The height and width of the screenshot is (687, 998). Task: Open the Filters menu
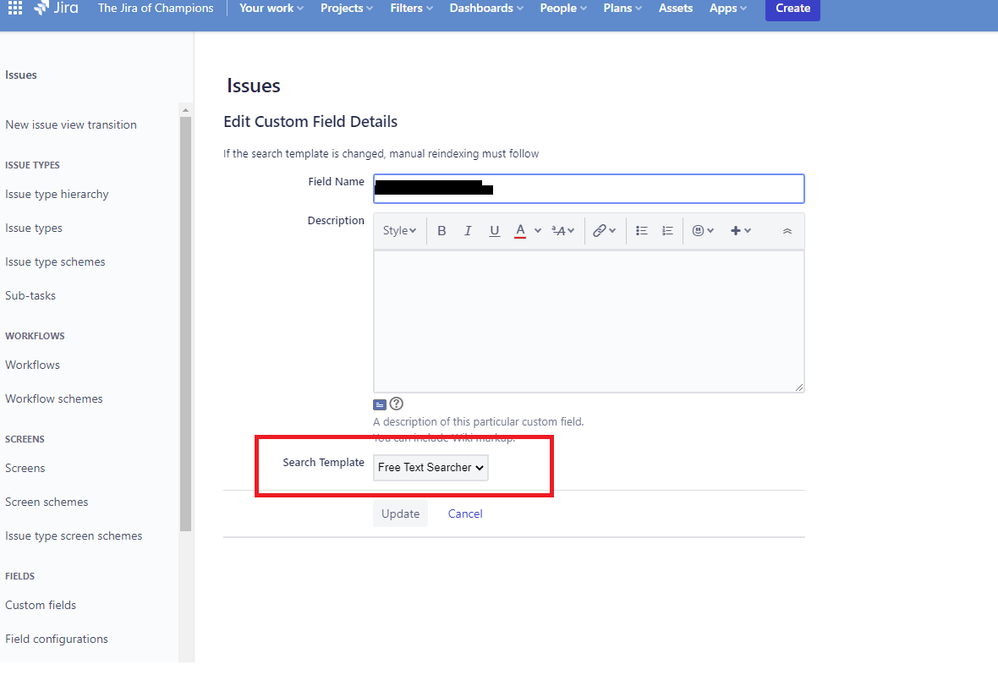click(411, 8)
